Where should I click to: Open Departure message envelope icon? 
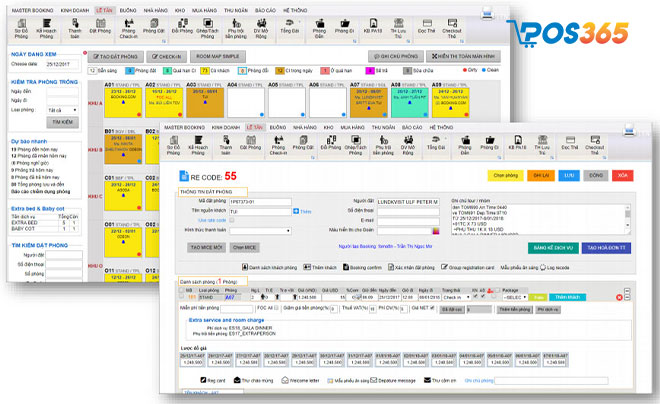(373, 380)
